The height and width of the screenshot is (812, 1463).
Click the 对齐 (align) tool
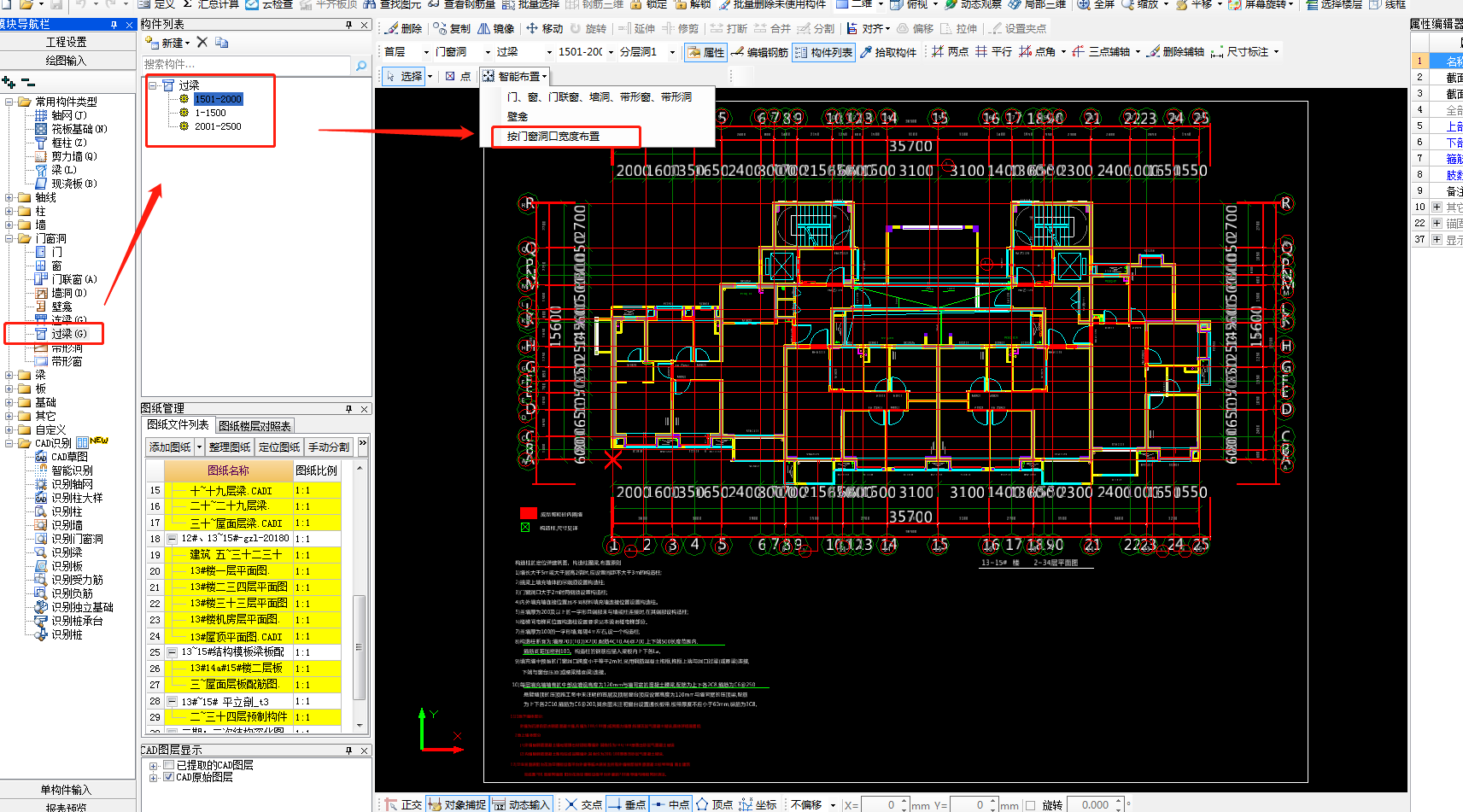pyautogui.click(x=868, y=28)
